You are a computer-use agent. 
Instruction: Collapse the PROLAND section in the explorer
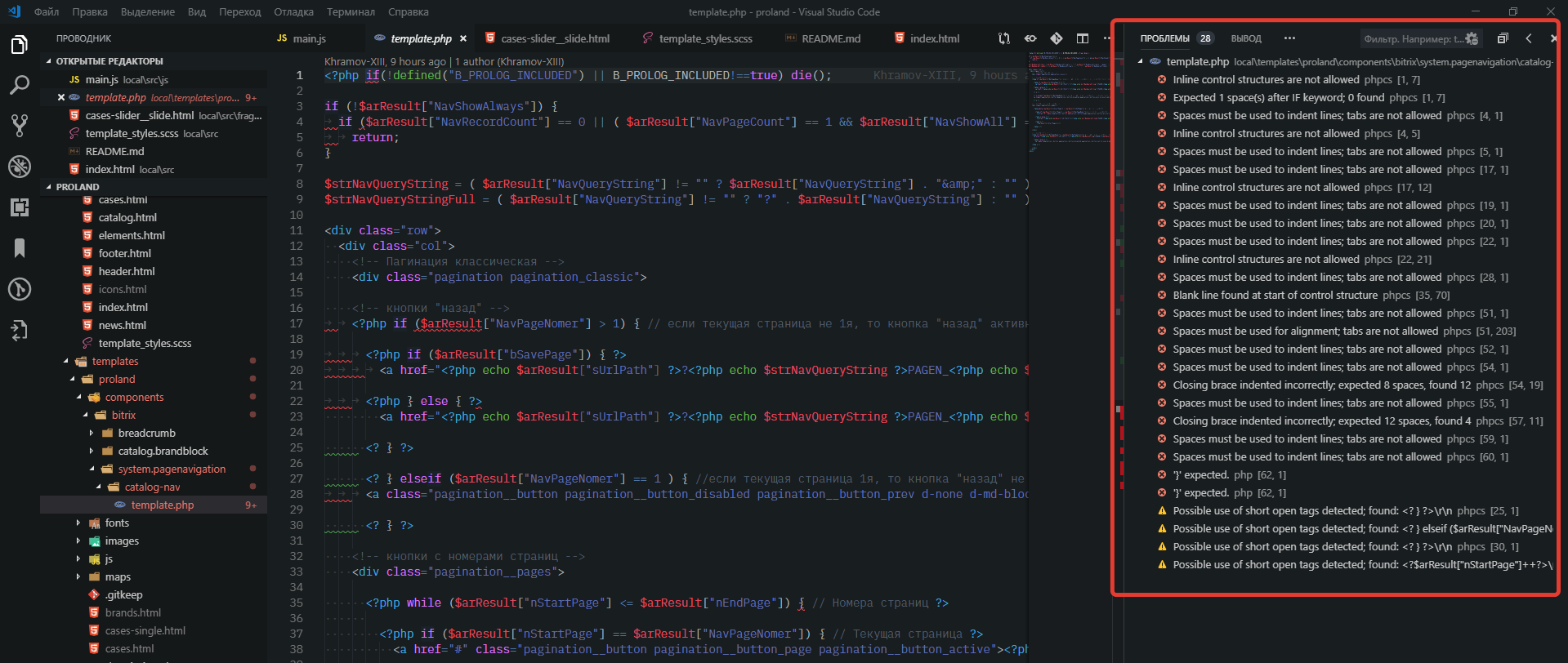[77, 187]
